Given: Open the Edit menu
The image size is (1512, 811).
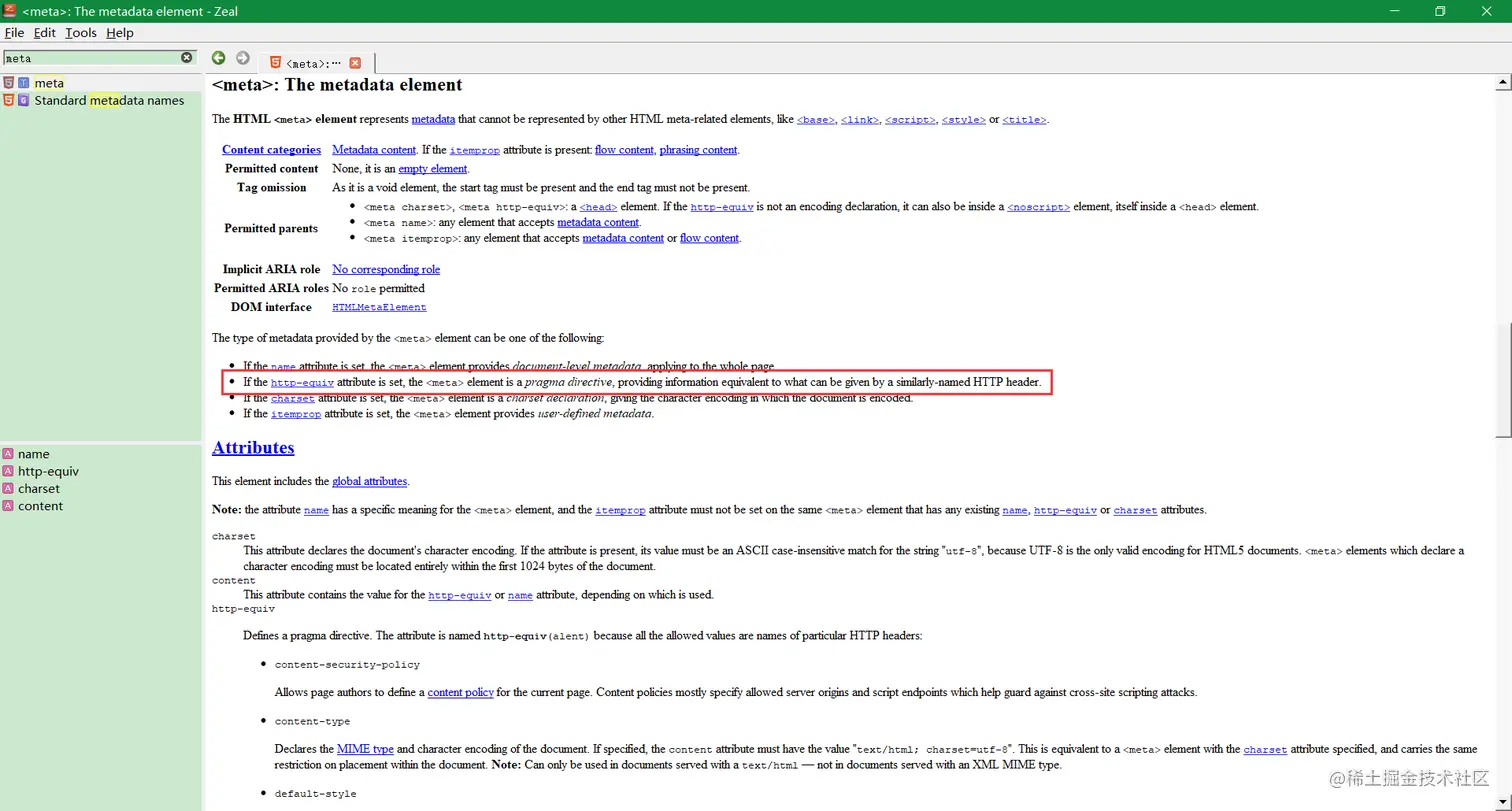Looking at the screenshot, I should [45, 33].
